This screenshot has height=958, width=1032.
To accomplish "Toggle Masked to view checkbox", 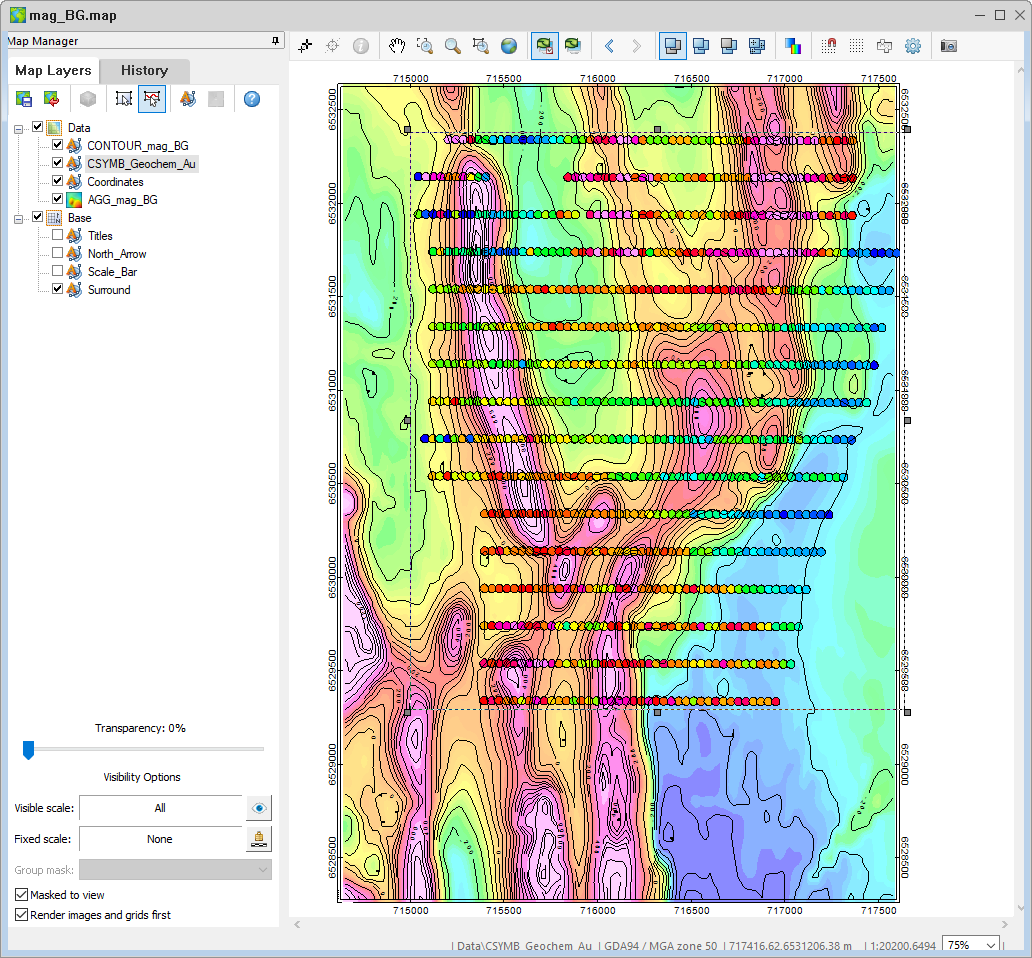I will point(21,895).
